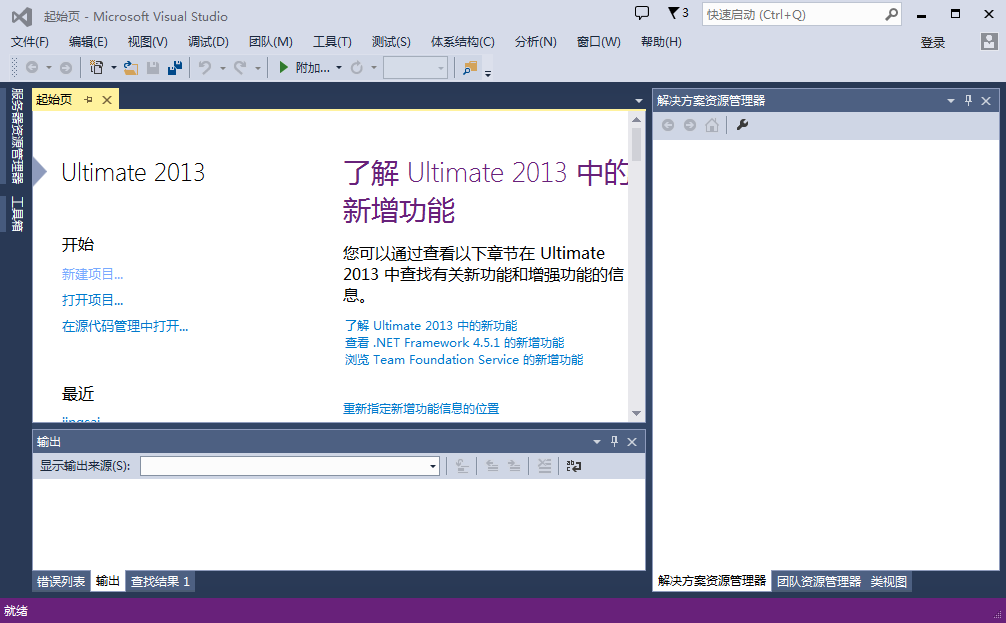Open the 文件(F) menu
Screen dimensions: 1006x623
[30, 42]
